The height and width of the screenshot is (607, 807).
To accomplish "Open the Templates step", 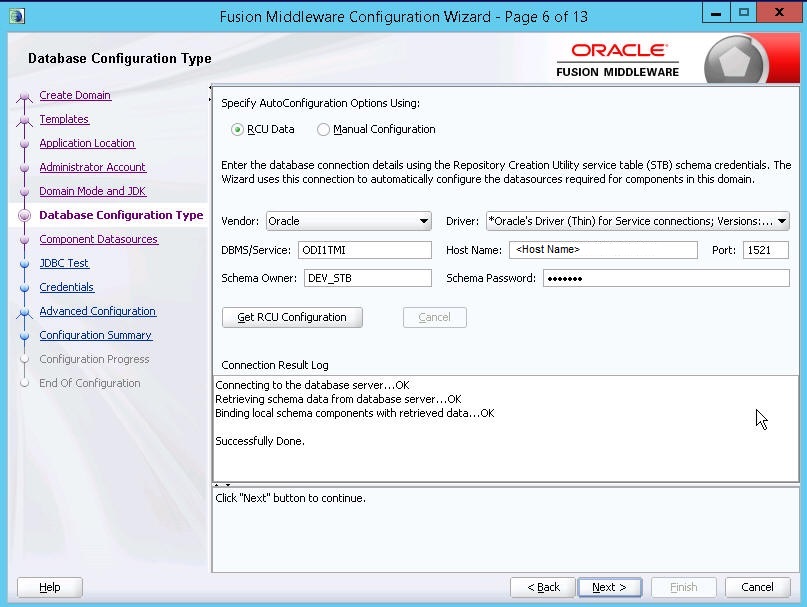I will 64,119.
